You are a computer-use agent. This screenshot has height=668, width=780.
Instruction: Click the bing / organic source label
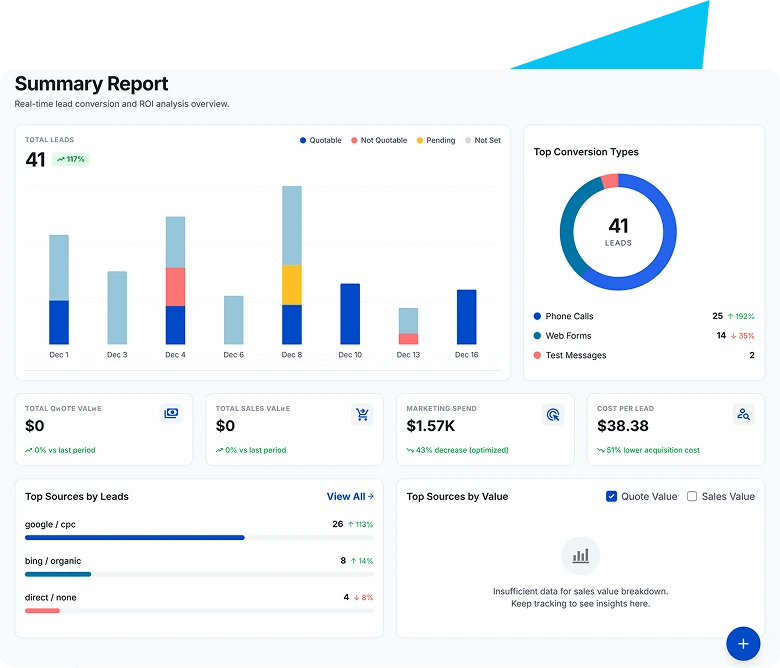(53, 561)
